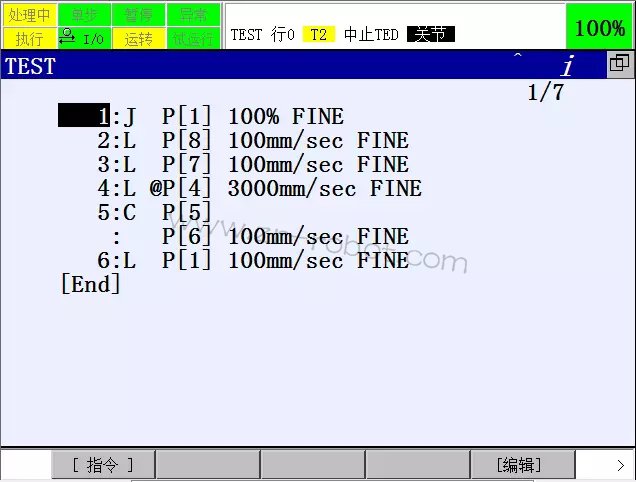Click the 异常 fault indicator
Image resolution: width=636 pixels, height=482 pixels.
(x=193, y=15)
